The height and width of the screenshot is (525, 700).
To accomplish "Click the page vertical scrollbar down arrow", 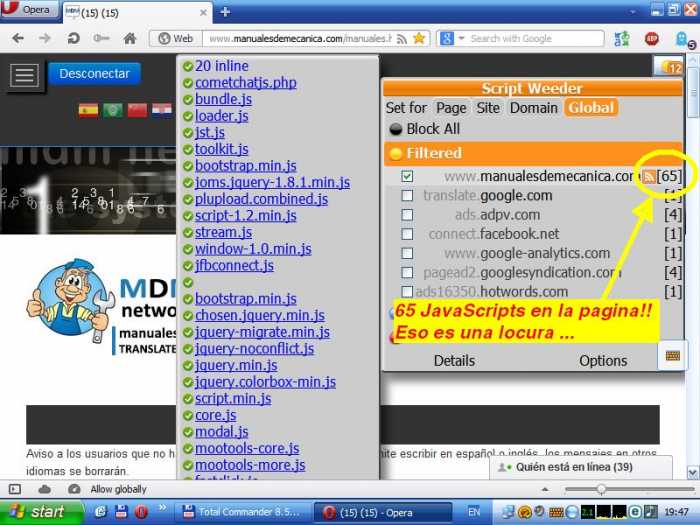I will (693, 472).
